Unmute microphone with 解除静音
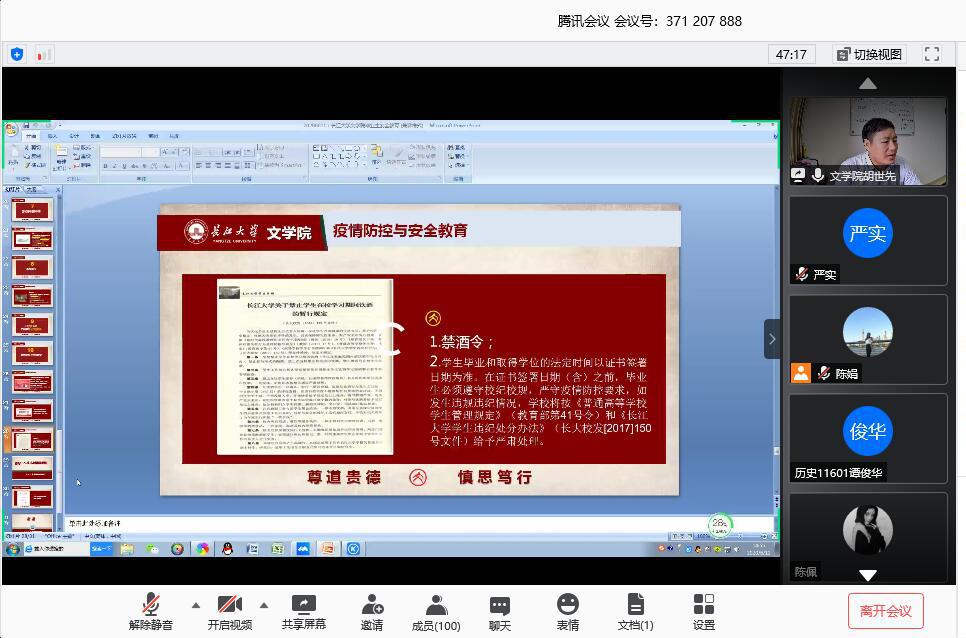The width and height of the screenshot is (966, 638). tap(150, 611)
